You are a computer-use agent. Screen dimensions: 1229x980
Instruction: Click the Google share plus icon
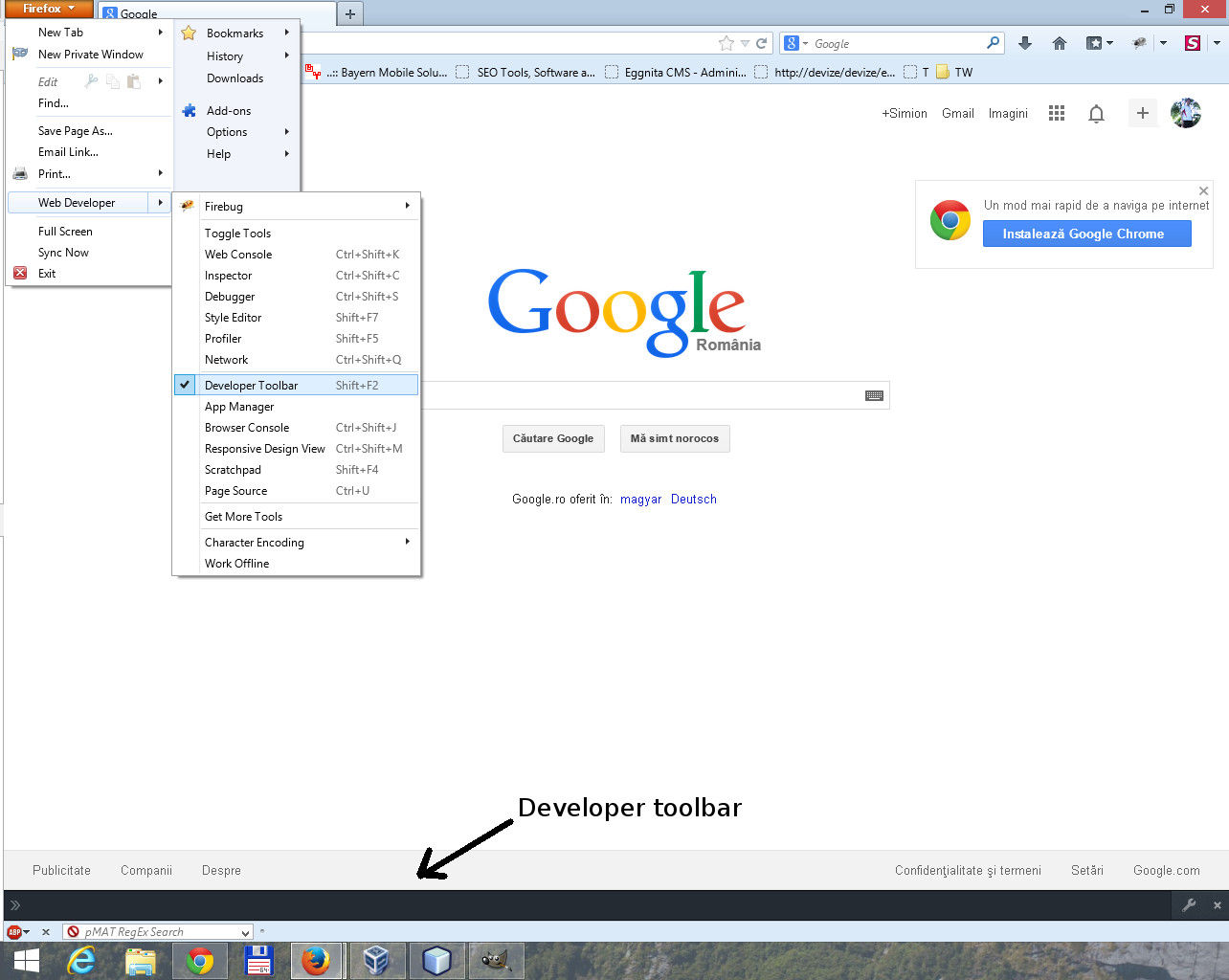[x=1142, y=113]
